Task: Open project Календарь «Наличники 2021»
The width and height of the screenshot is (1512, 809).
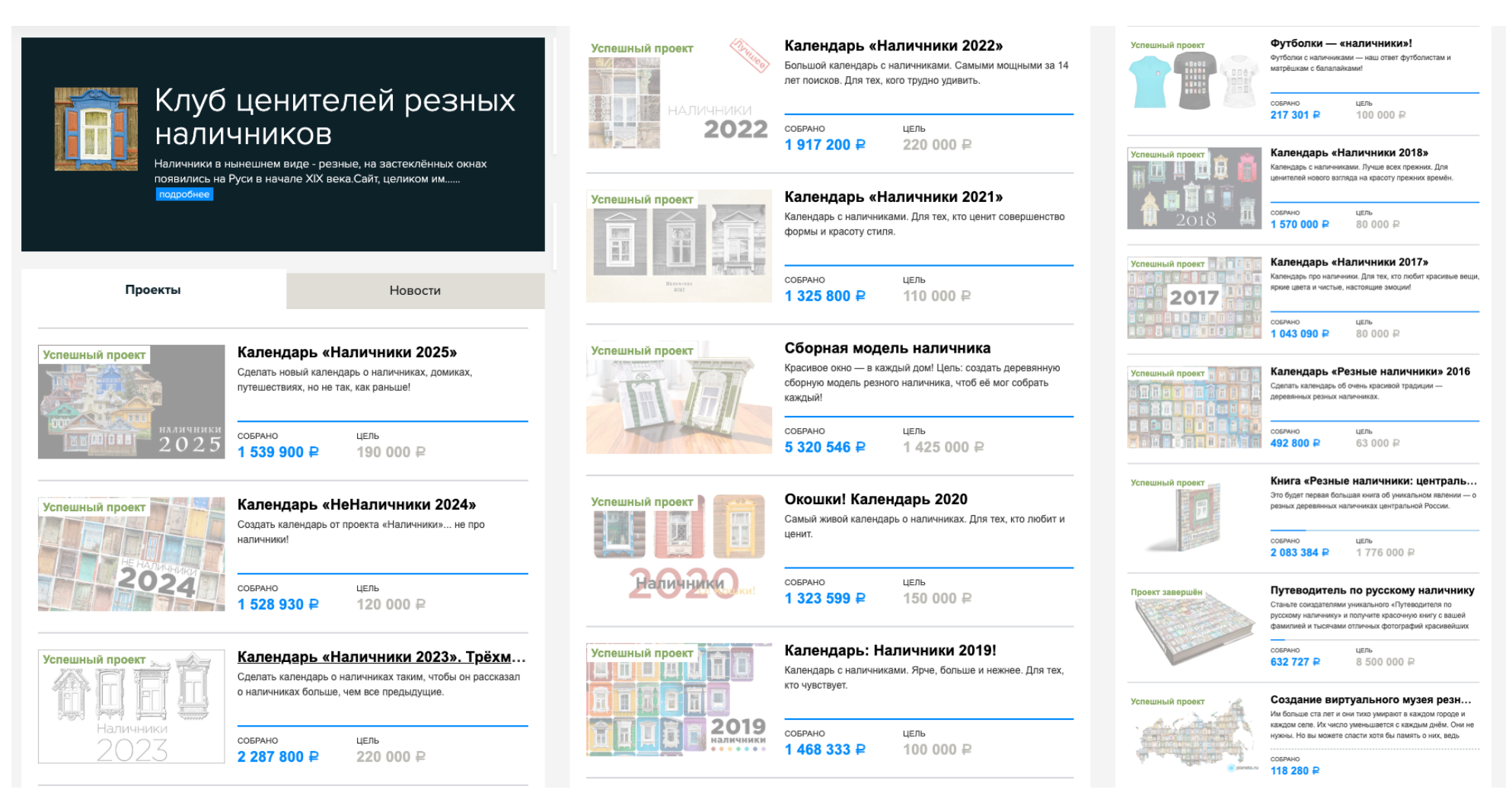Action: (x=894, y=197)
